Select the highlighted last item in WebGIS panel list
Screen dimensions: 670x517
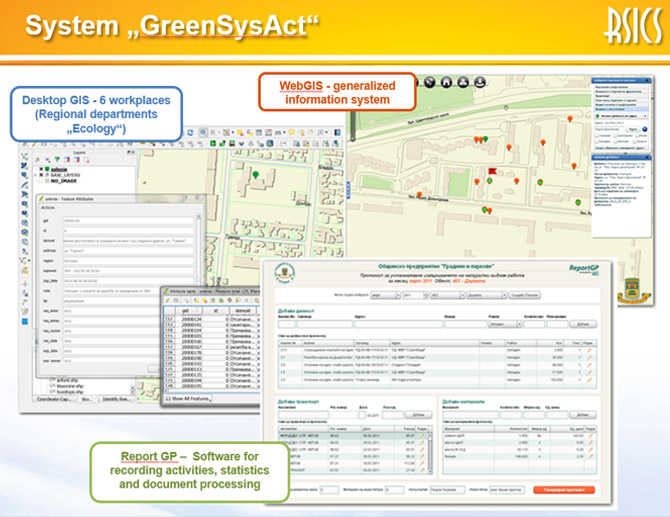(x=622, y=109)
